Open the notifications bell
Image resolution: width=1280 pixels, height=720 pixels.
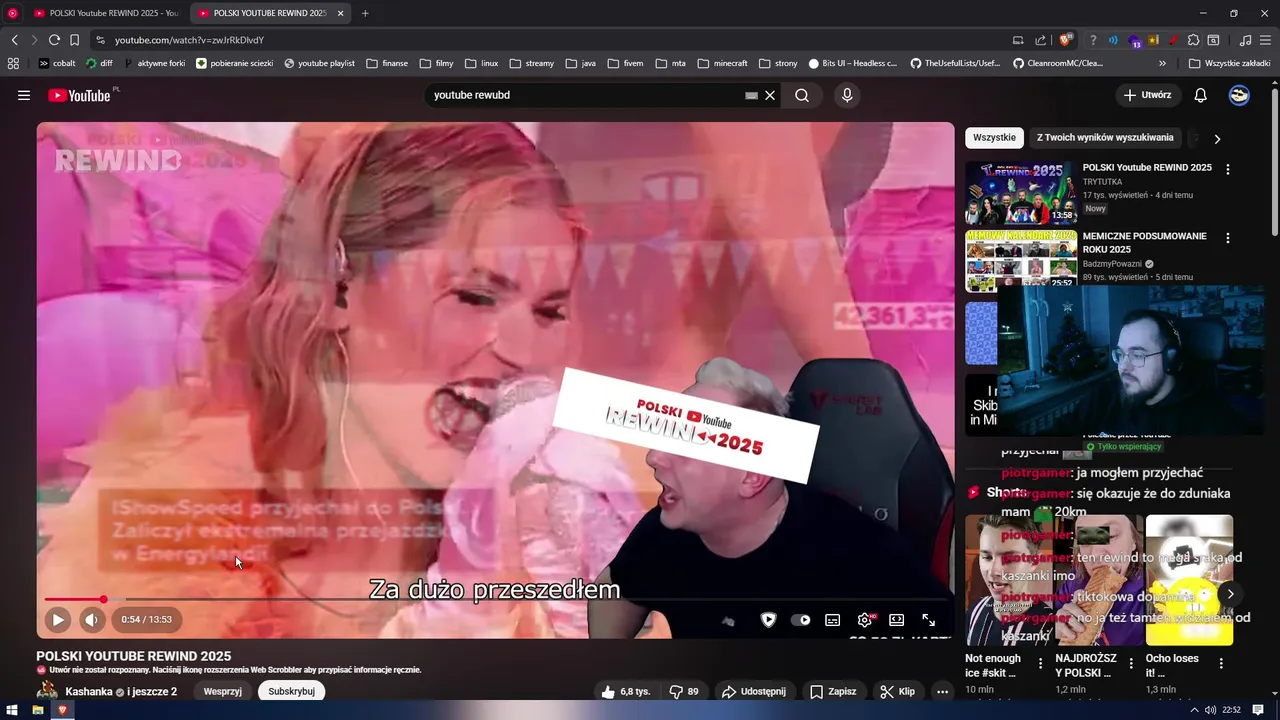pyautogui.click(x=1201, y=95)
